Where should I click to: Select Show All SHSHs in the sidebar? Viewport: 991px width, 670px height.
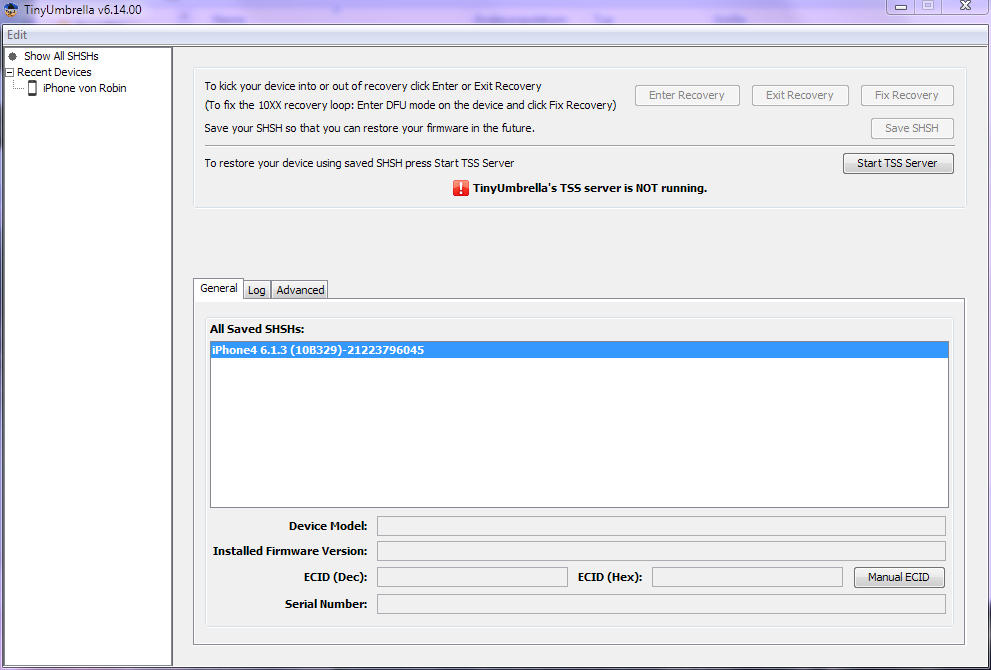[61, 56]
